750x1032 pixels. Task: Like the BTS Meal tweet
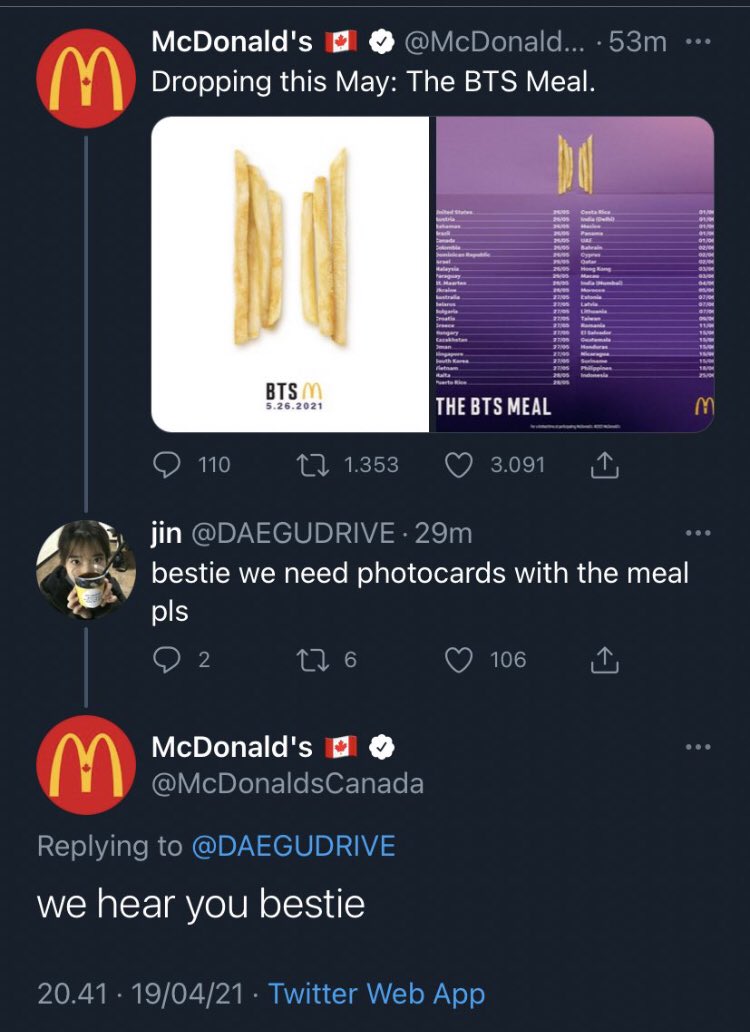point(459,464)
